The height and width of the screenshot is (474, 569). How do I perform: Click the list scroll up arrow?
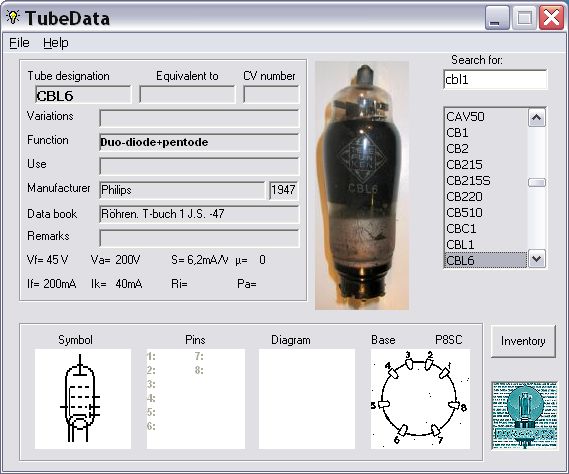click(537, 118)
